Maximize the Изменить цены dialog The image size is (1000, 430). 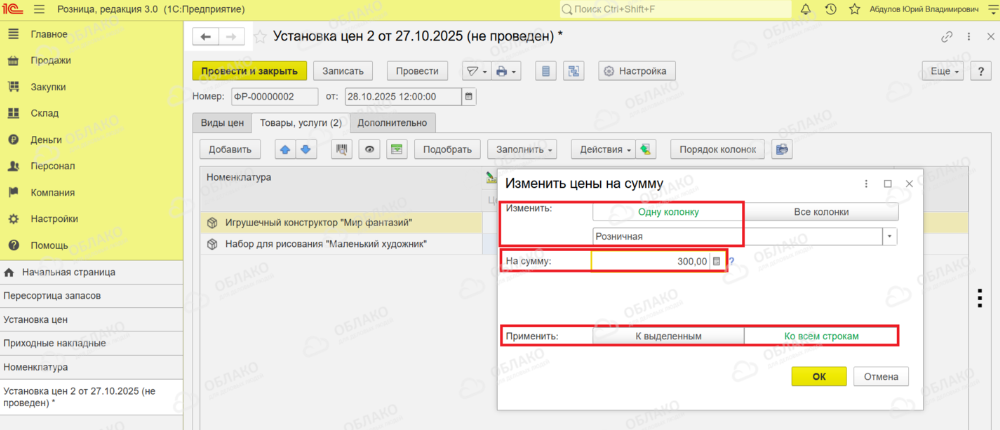tap(887, 184)
